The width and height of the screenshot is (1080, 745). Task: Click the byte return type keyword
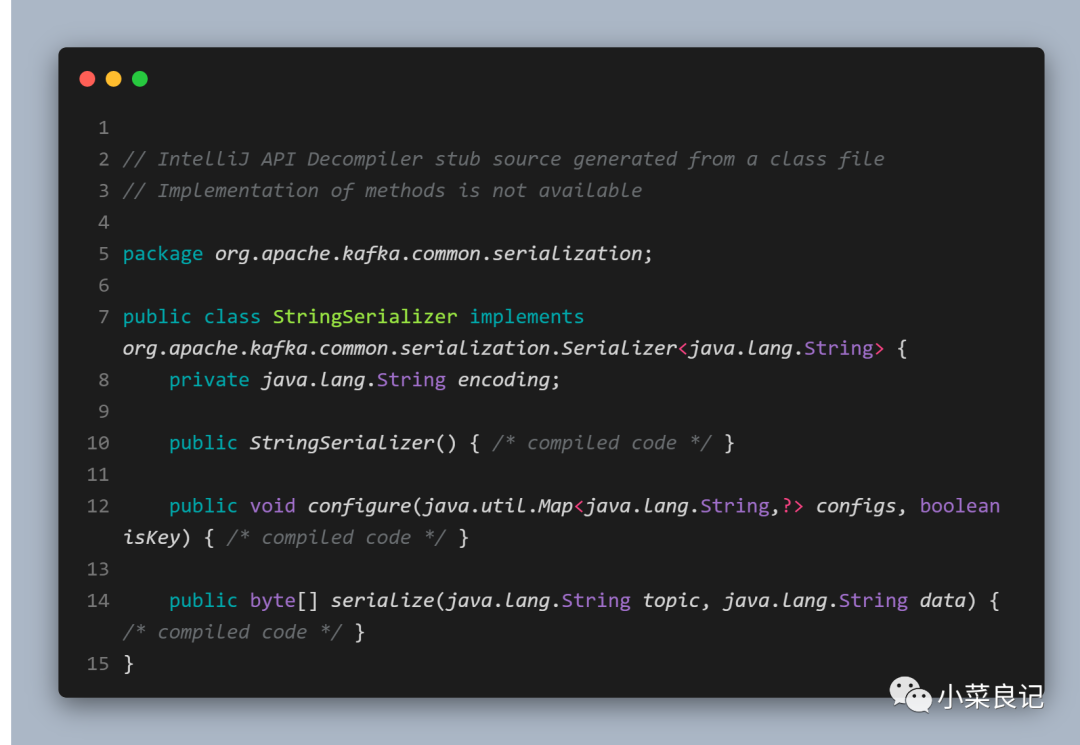pyautogui.click(x=272, y=601)
